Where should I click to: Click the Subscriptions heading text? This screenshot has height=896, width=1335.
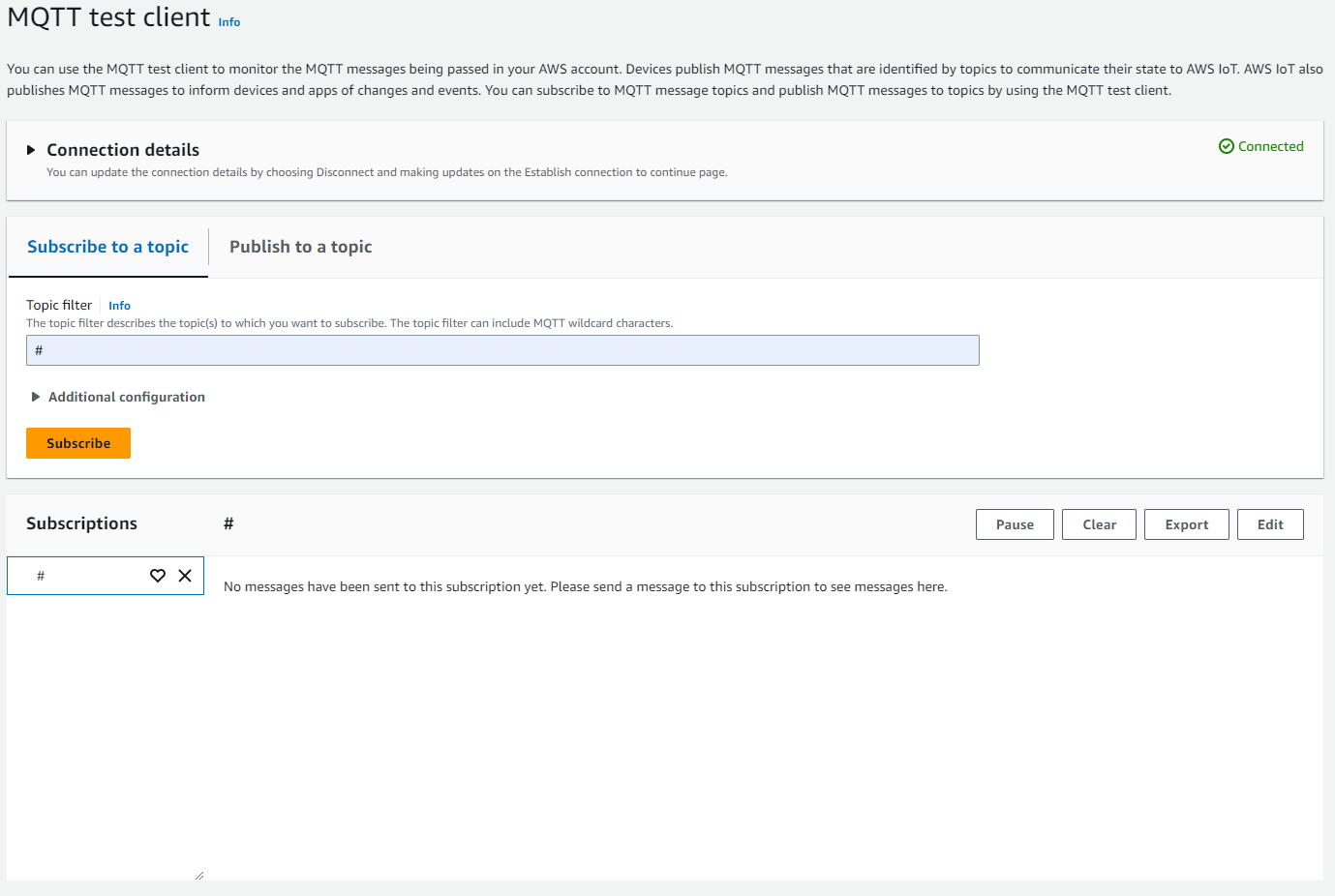point(81,523)
